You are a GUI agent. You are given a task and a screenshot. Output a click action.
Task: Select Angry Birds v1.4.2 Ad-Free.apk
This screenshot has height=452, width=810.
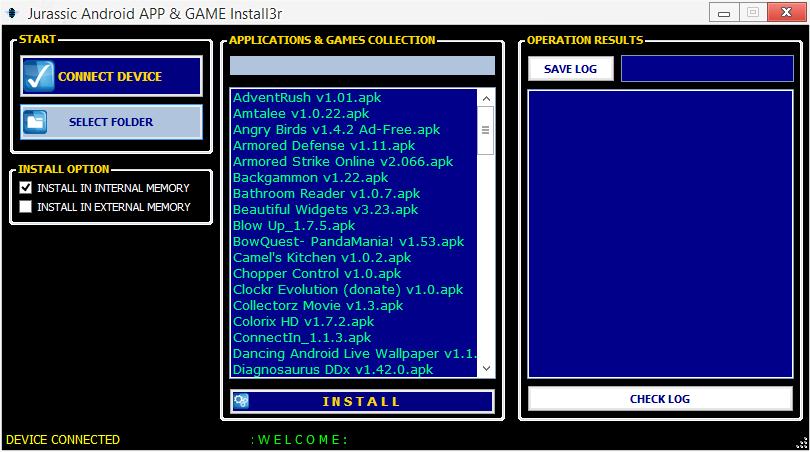(x=336, y=130)
